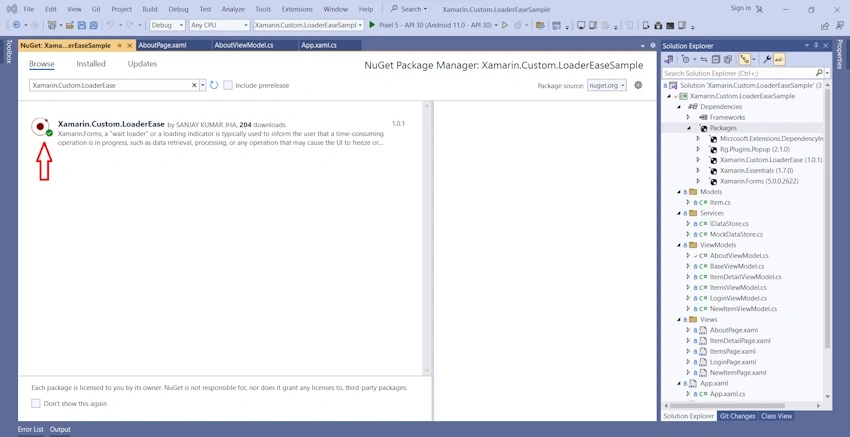Click the Android SDK manager toolbar icon
Image resolution: width=850 pixels, height=437 pixels.
pos(658,25)
